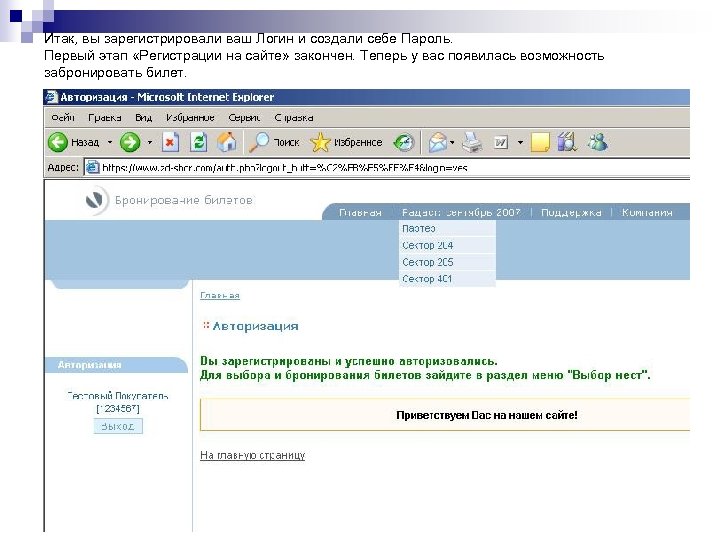Open the Сервис menu
720x540 pixels.
point(244,118)
